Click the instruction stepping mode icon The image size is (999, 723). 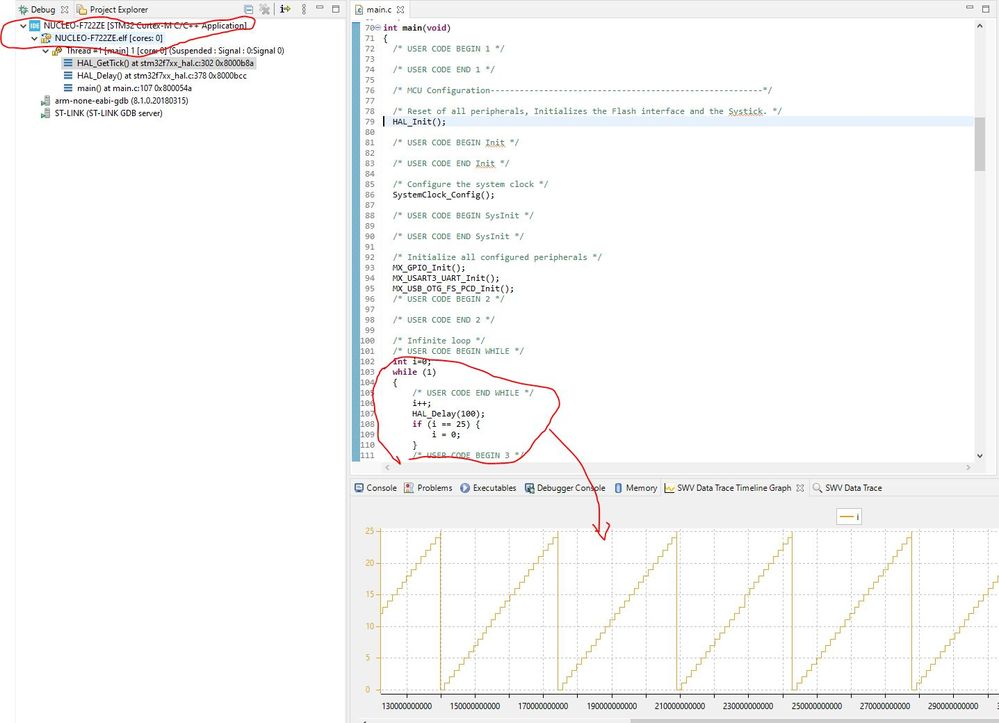coord(285,9)
